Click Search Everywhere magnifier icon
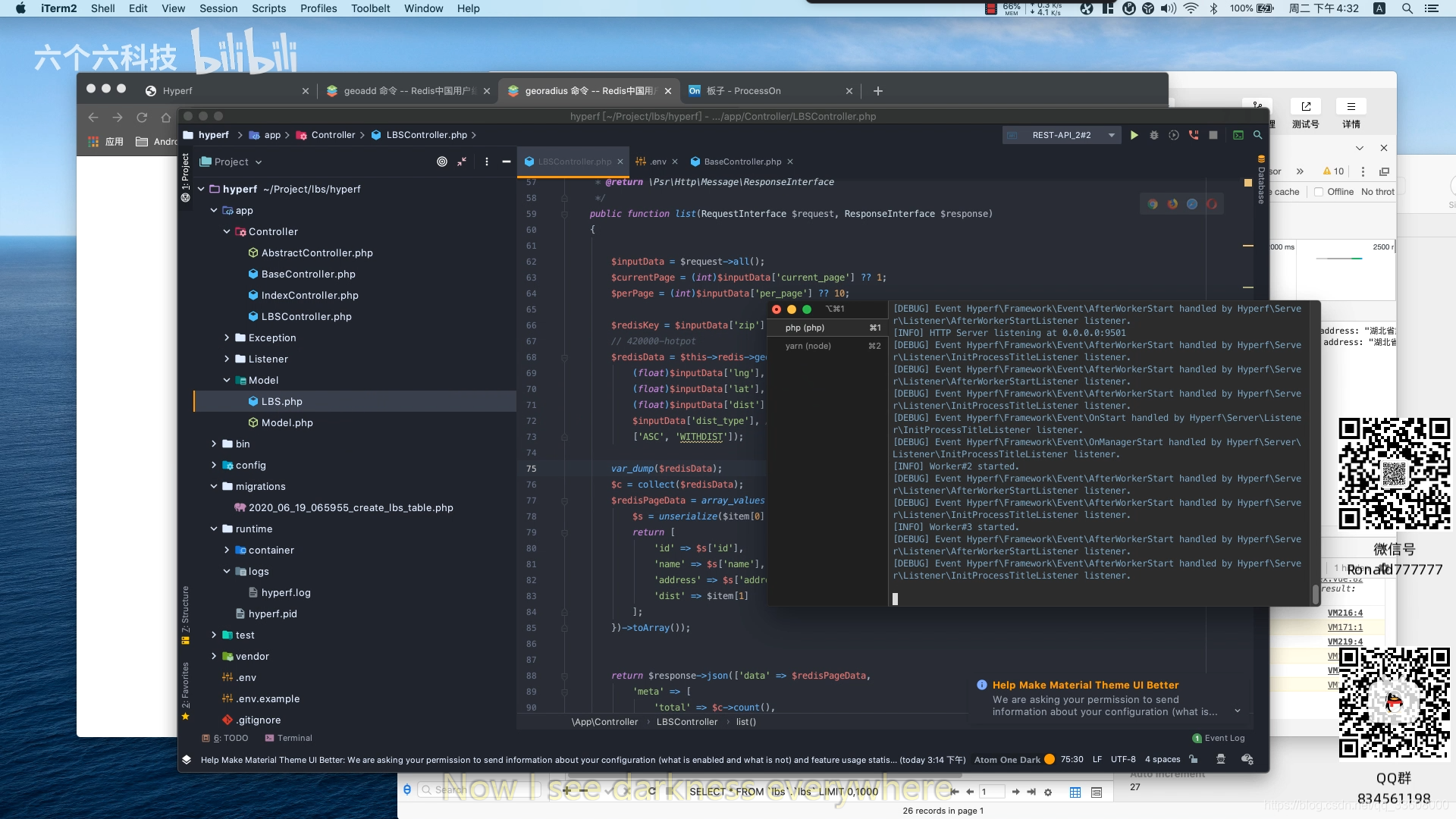This screenshot has height=819, width=1456. 1258,135
